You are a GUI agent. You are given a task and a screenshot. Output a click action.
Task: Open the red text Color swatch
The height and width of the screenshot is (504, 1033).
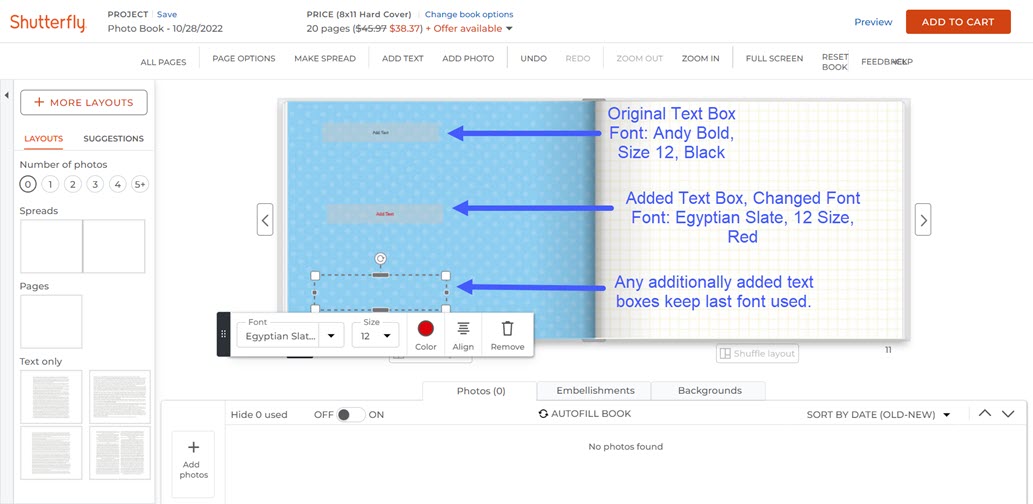[426, 329]
